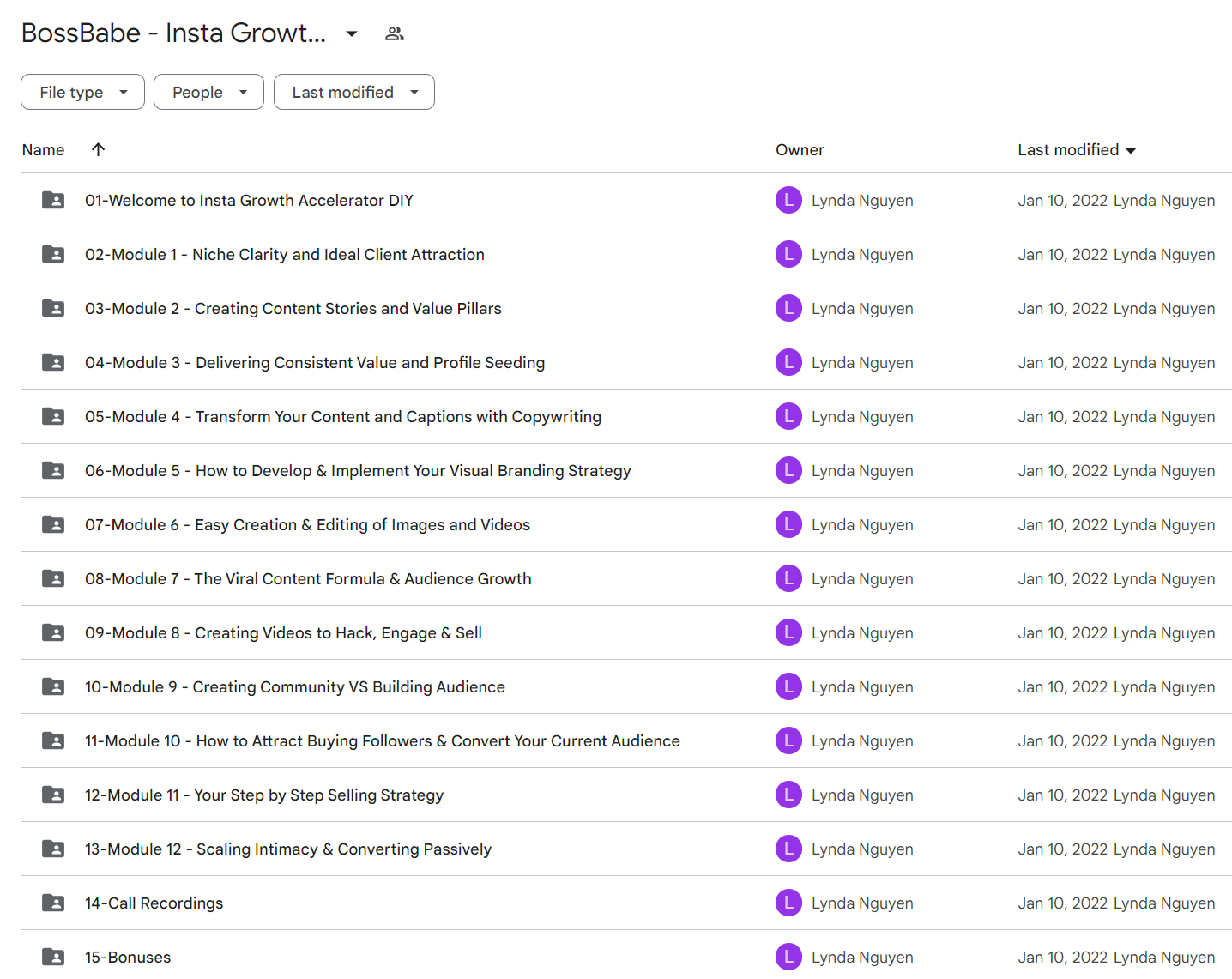Click folder icon of 13-Module 12 Scaling Intimacy
Screen dimensions: 1232x979
tap(53, 849)
